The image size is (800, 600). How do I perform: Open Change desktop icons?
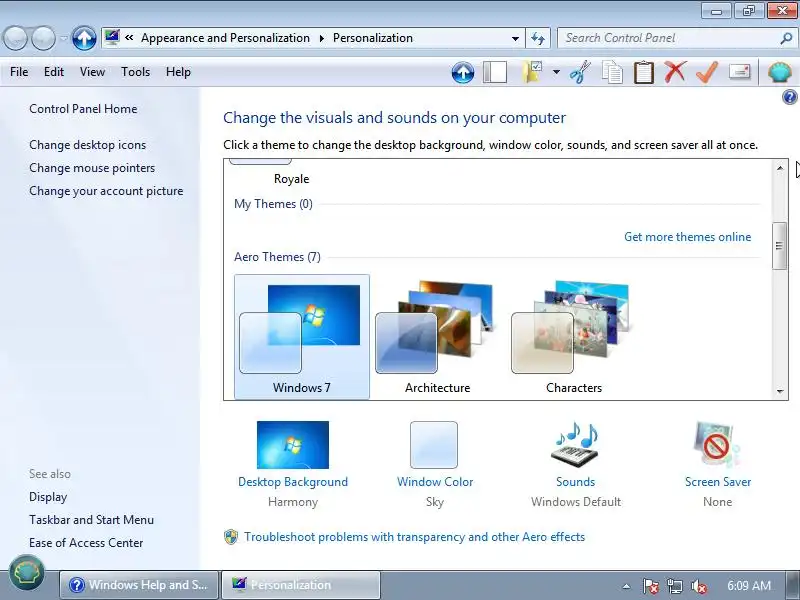[x=87, y=145]
